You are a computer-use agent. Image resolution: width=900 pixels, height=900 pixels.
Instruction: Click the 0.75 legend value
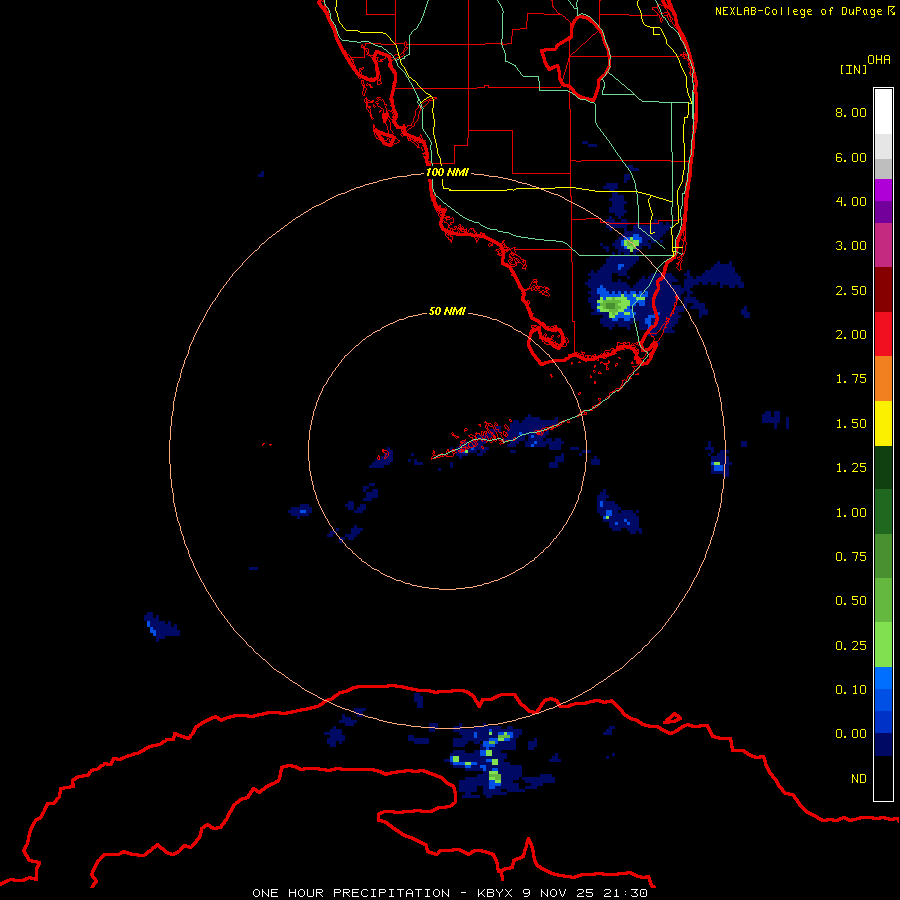click(851, 557)
